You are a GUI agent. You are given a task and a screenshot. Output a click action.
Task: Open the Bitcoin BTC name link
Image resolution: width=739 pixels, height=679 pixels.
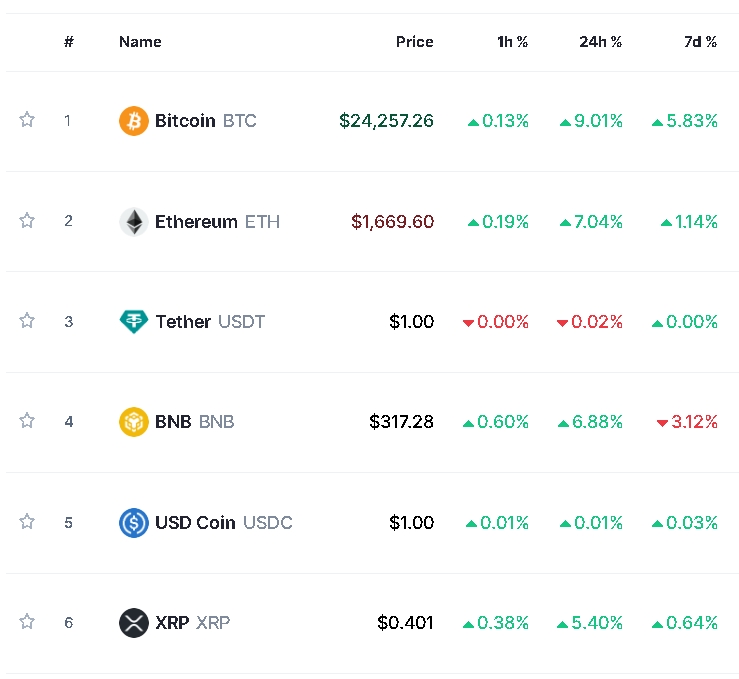205,121
